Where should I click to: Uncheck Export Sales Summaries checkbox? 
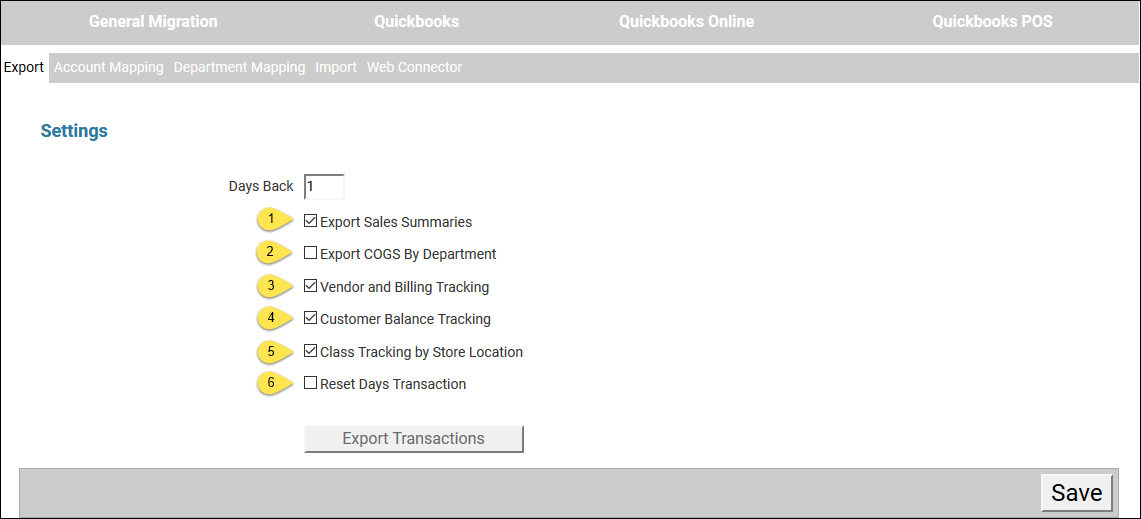311,221
